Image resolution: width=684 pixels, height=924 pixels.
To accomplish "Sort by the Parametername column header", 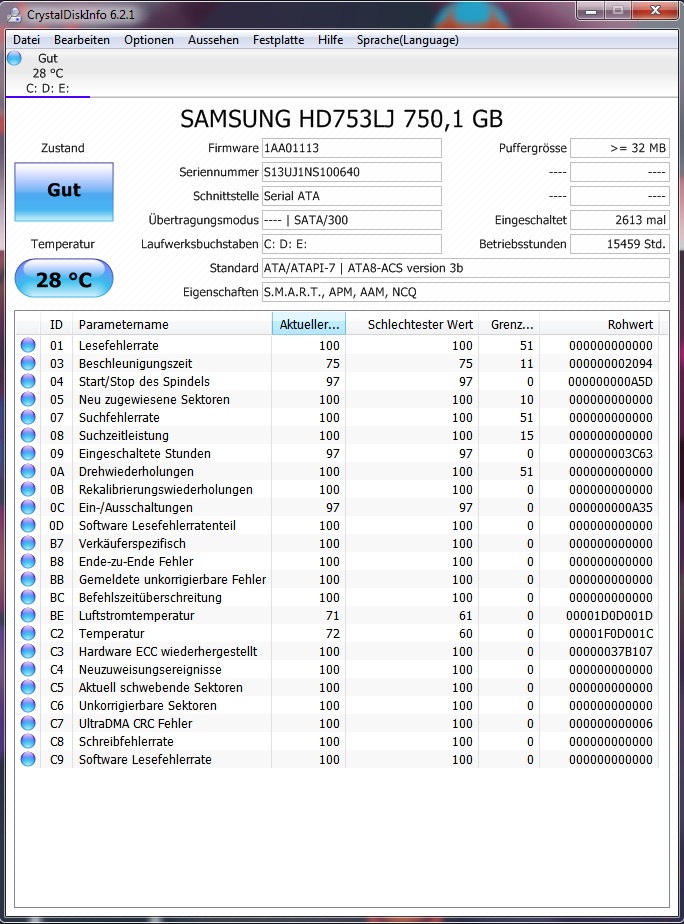I will pyautogui.click(x=171, y=324).
